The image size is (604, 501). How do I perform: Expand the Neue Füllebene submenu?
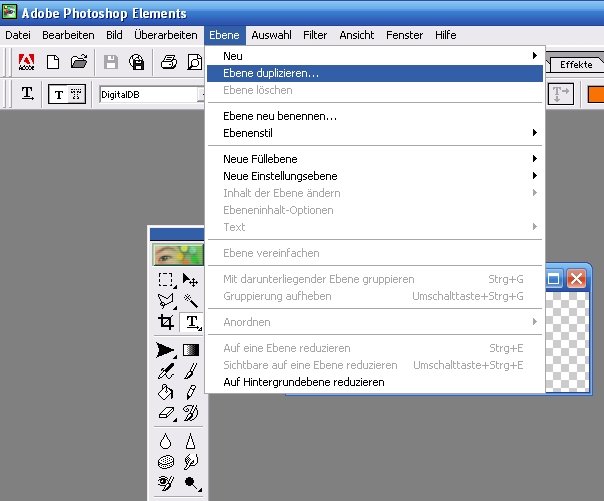click(x=375, y=159)
